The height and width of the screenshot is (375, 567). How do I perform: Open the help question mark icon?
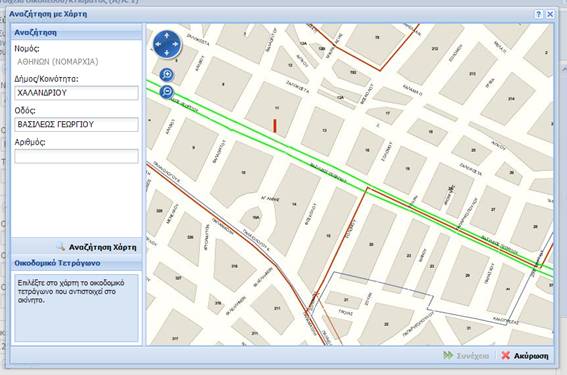[539, 14]
